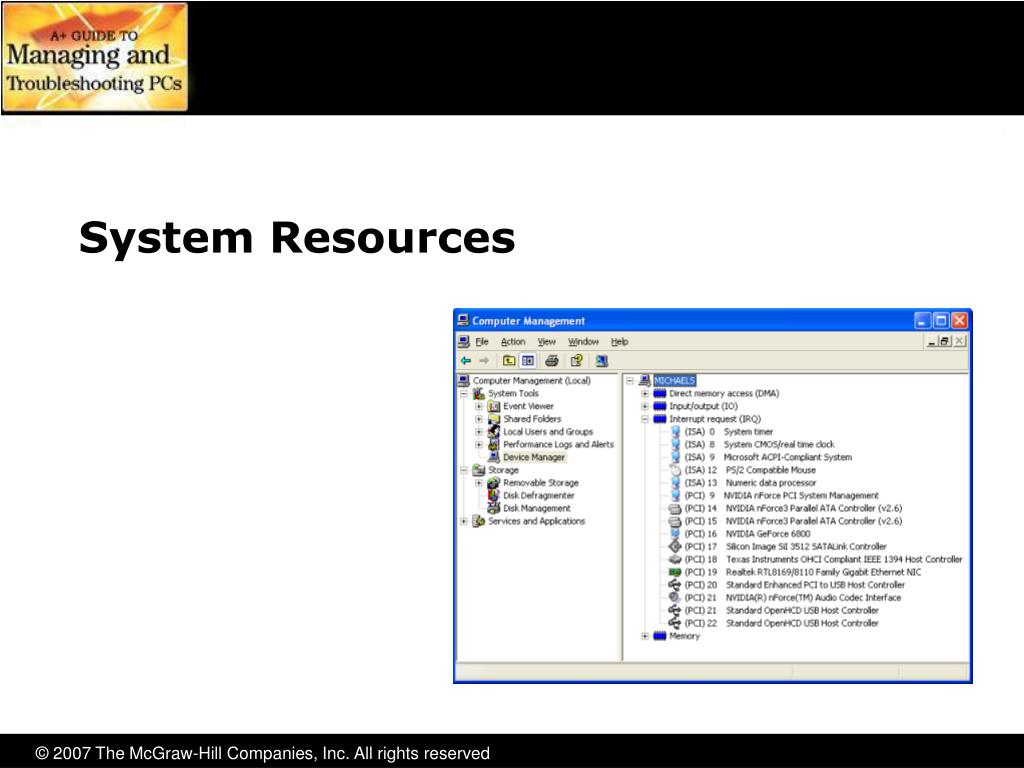1024x768 pixels.
Task: Open the File menu
Action: click(482, 342)
